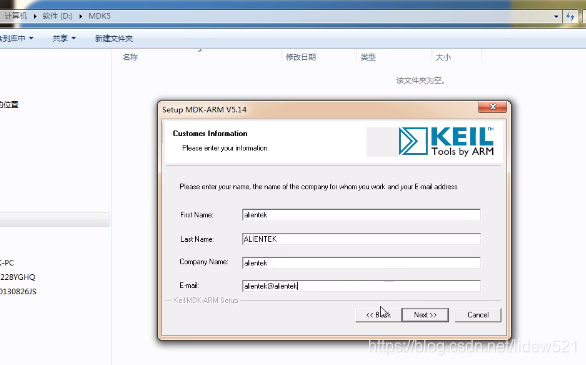Open the include in library dropdown

pos(16,38)
